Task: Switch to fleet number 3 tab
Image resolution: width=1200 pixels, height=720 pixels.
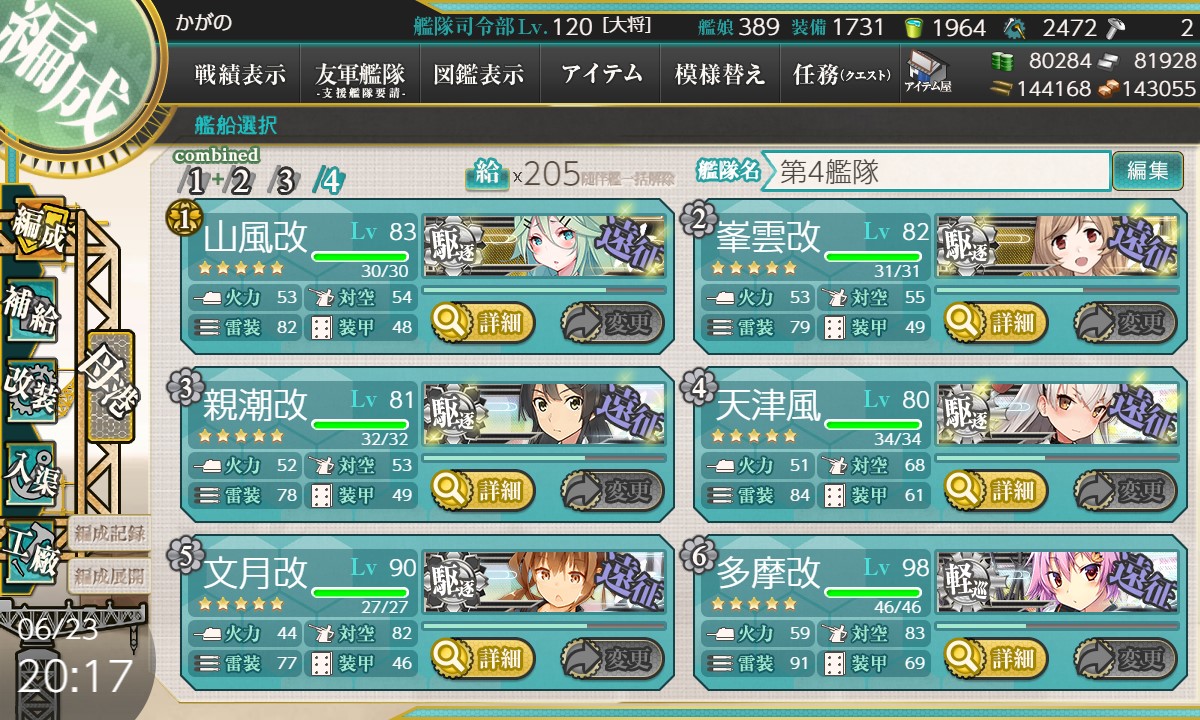Action: pyautogui.click(x=284, y=182)
